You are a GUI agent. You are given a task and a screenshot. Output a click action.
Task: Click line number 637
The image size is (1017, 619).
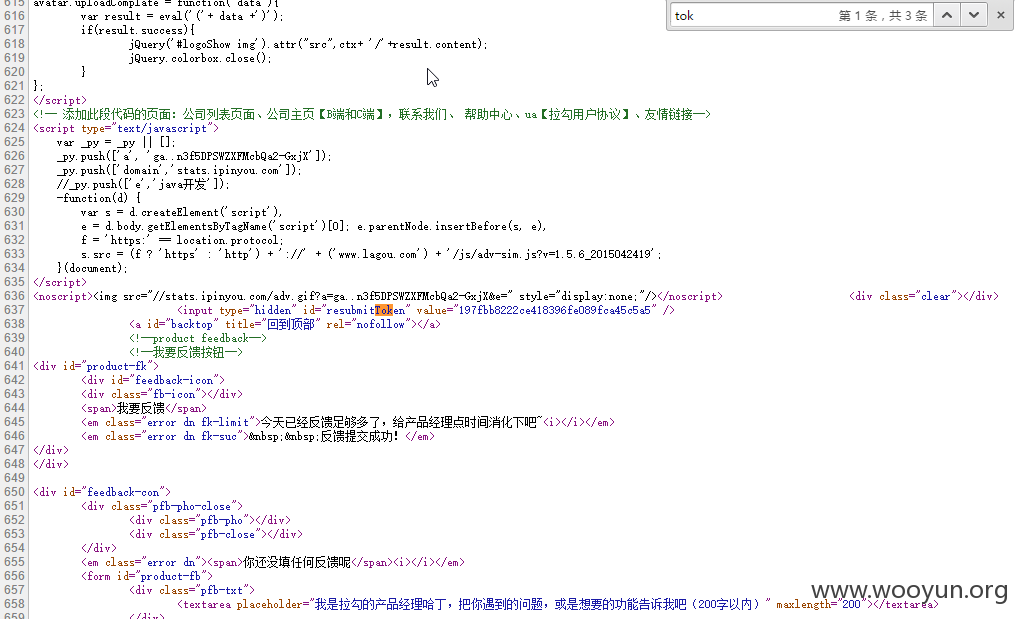(x=14, y=310)
